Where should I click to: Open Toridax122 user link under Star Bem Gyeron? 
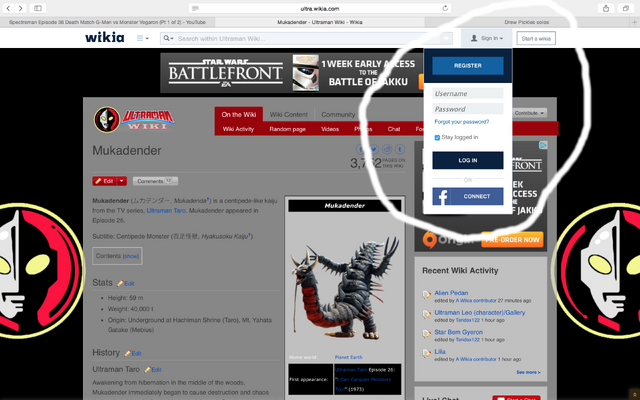coord(467,340)
